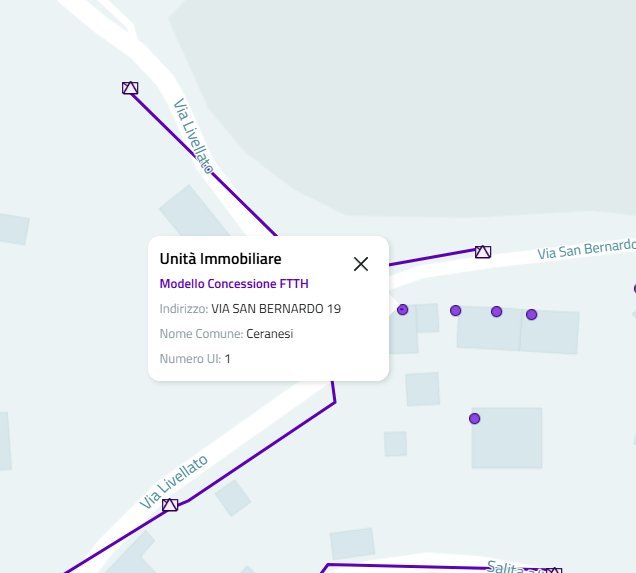Click the network node marker near top Via Livellato
Image resolution: width=636 pixels, height=573 pixels.
[x=129, y=88]
